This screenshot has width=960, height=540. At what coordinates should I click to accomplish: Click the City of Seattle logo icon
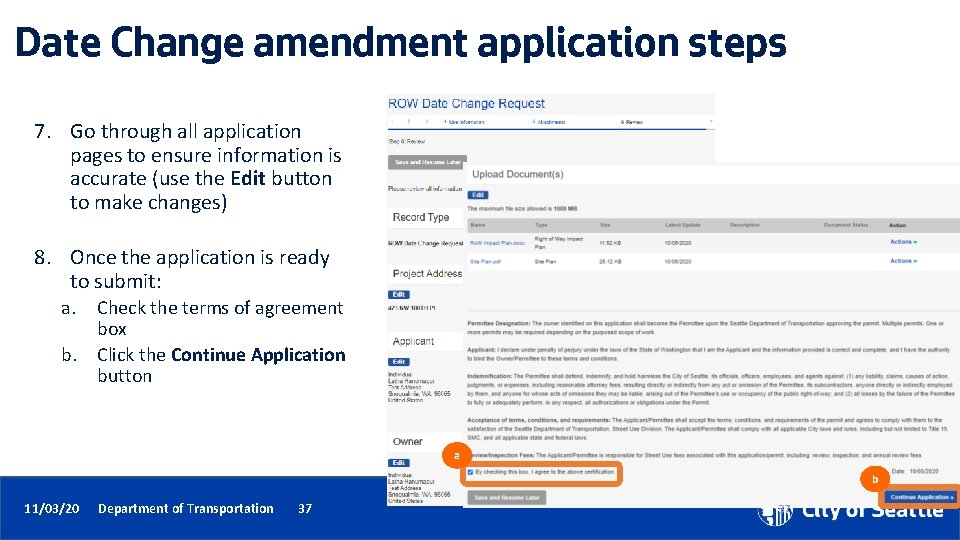pyautogui.click(x=774, y=516)
